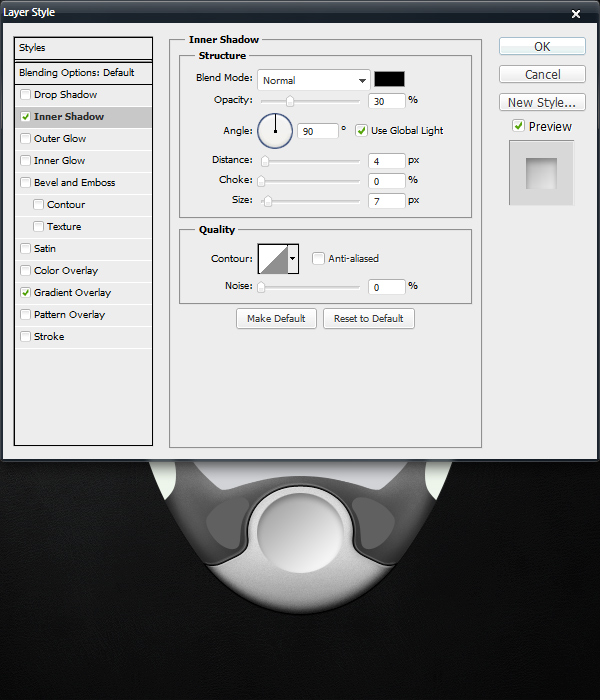Enable the Satin checkbox

(x=25, y=248)
